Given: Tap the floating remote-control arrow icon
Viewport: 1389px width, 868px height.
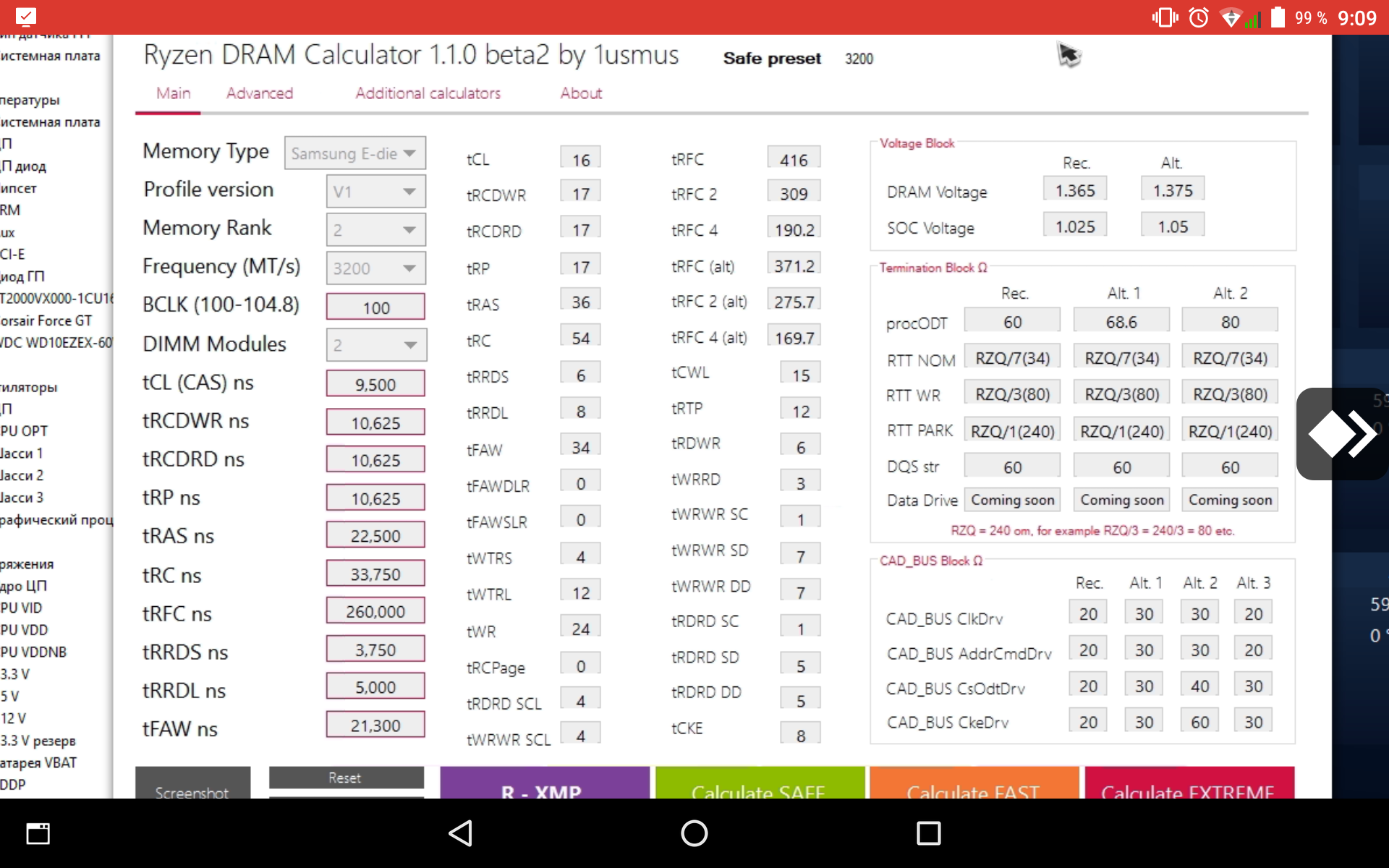Looking at the screenshot, I should click(x=1342, y=434).
